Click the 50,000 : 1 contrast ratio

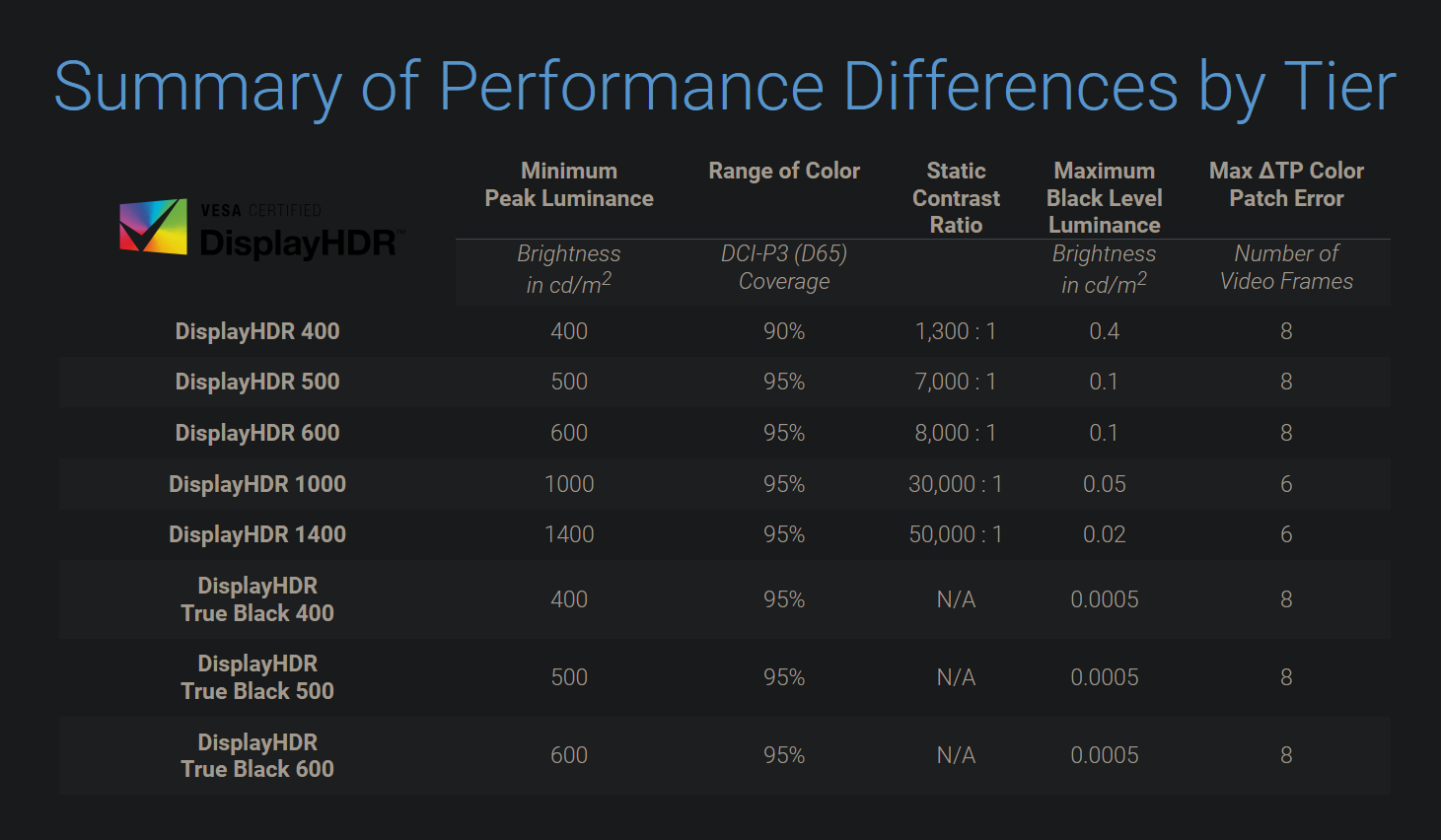pyautogui.click(x=956, y=534)
